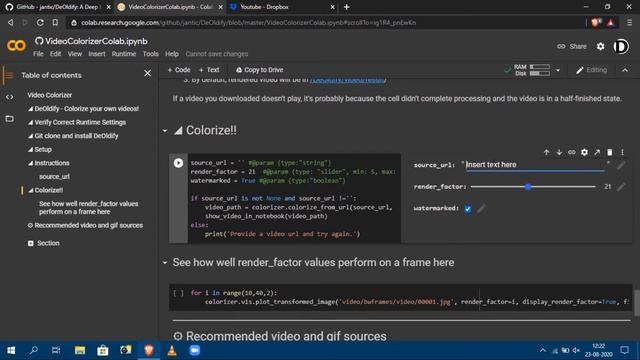Go back in browser
This screenshot has width=640, height=360.
click(x=11, y=22)
